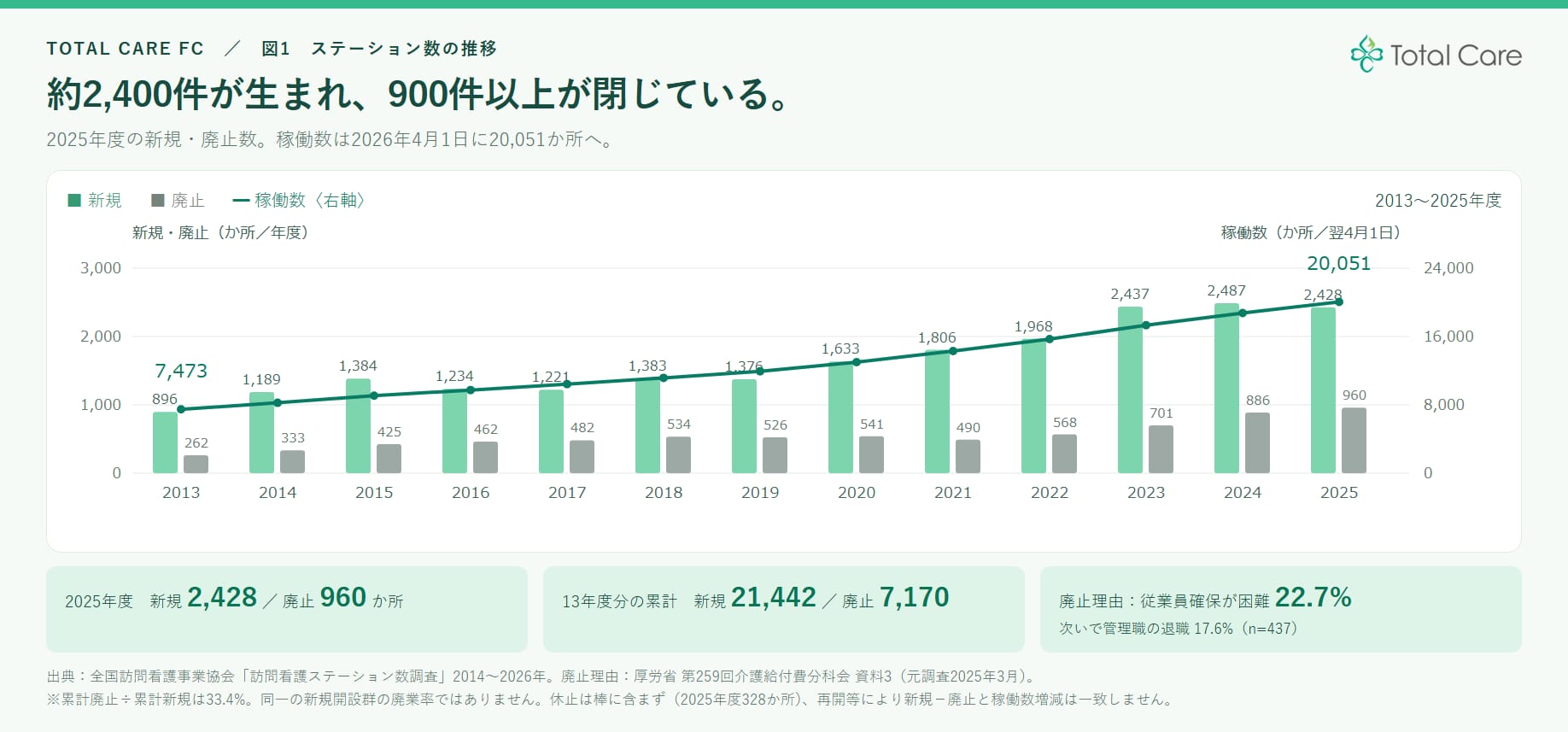This screenshot has height=732, width=1568.
Task: Click the "新規・廃止（か所／年度）" left axis title
Action: [x=220, y=232]
